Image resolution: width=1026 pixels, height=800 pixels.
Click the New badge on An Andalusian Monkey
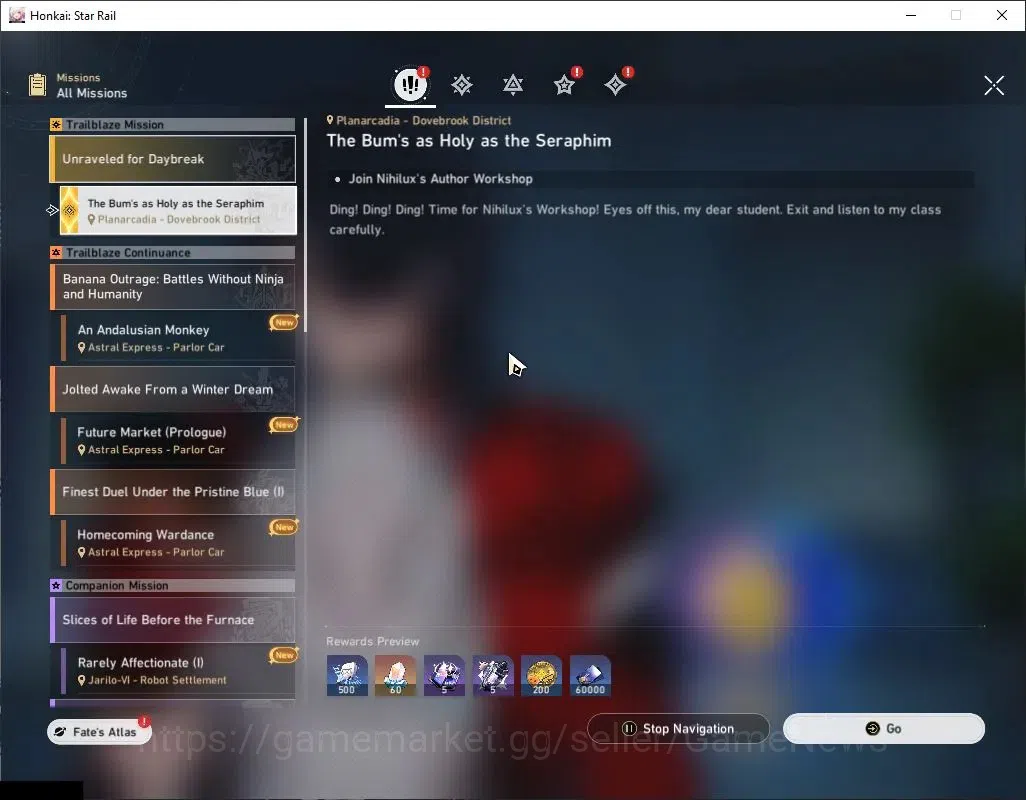pyautogui.click(x=284, y=322)
